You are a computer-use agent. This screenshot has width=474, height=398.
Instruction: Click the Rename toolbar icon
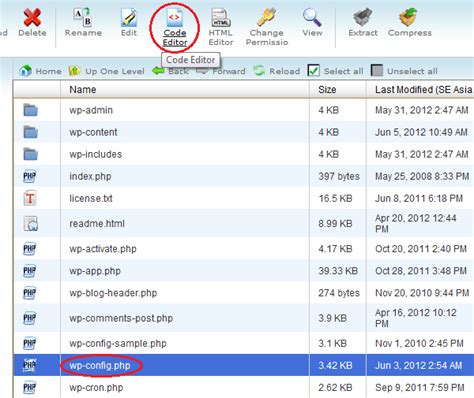(x=82, y=17)
